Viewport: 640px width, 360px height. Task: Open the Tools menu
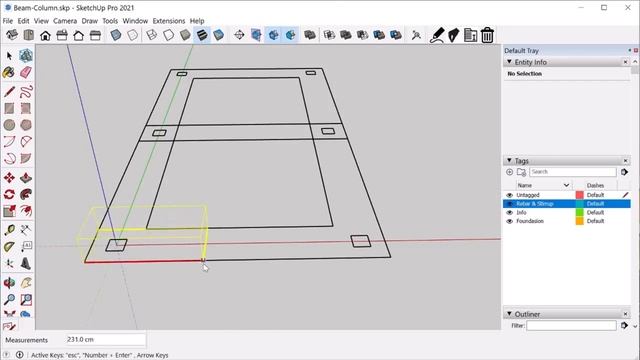110,21
